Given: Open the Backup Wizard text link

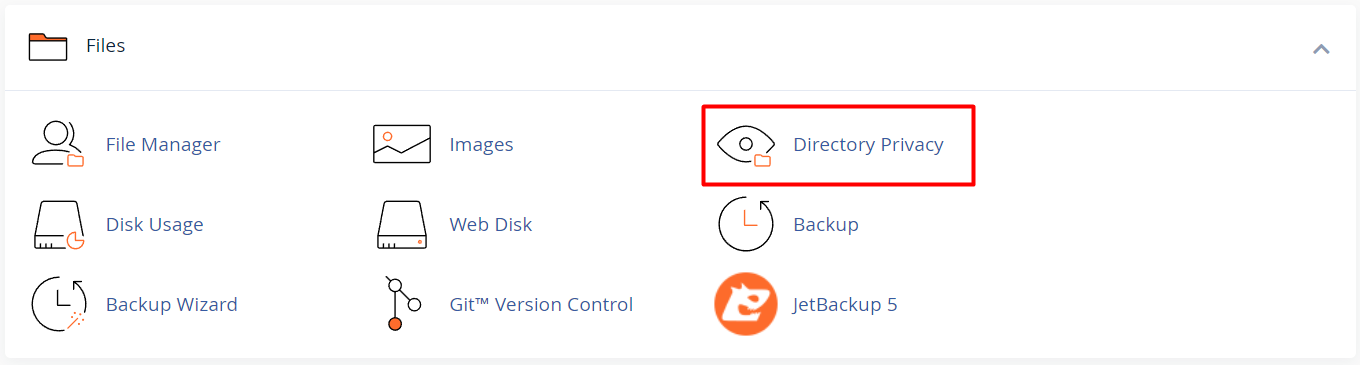Looking at the screenshot, I should (172, 304).
